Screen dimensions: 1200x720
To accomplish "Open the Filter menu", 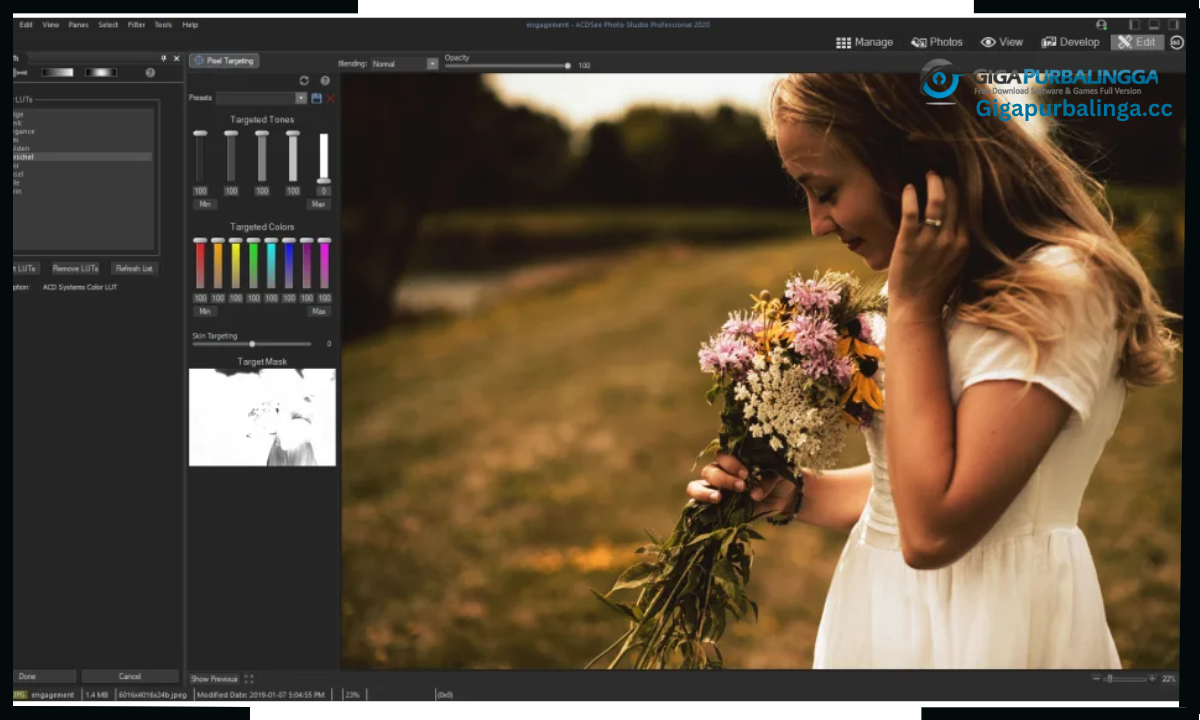I will tap(136, 24).
